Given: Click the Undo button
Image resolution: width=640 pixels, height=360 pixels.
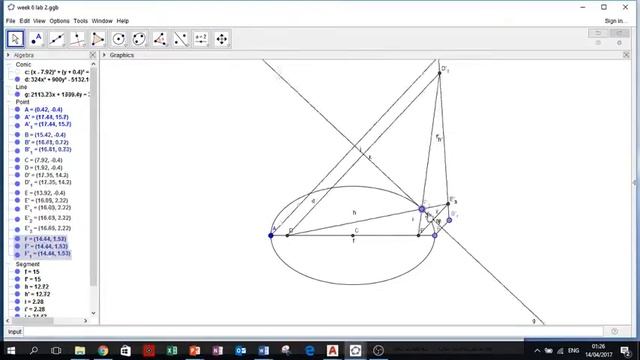Looking at the screenshot, I should pyautogui.click(x=598, y=33).
